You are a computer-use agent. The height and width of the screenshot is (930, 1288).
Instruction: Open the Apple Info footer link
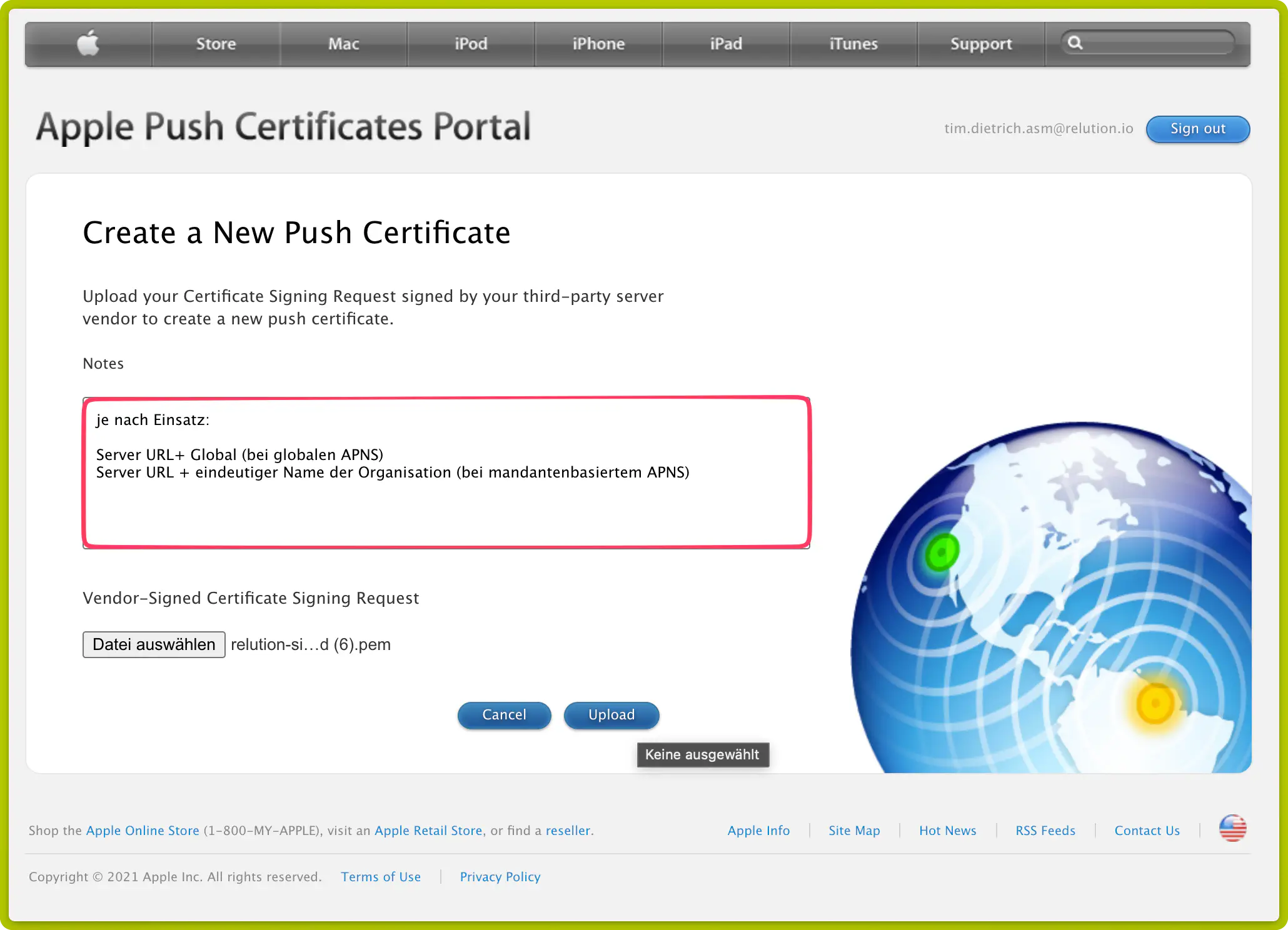click(758, 831)
